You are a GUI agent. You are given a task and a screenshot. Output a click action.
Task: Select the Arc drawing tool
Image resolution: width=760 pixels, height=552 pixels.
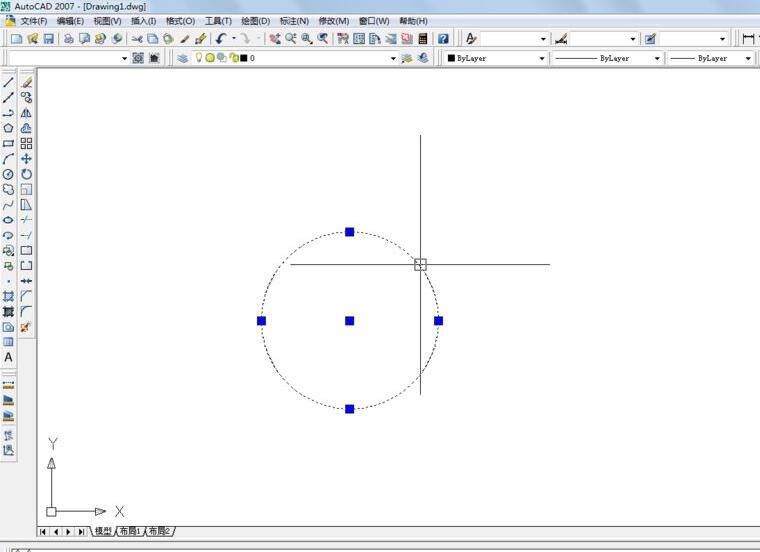tap(8, 159)
